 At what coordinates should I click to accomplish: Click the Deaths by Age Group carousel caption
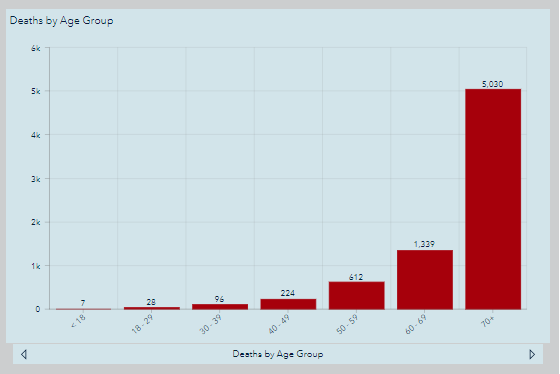tap(278, 354)
